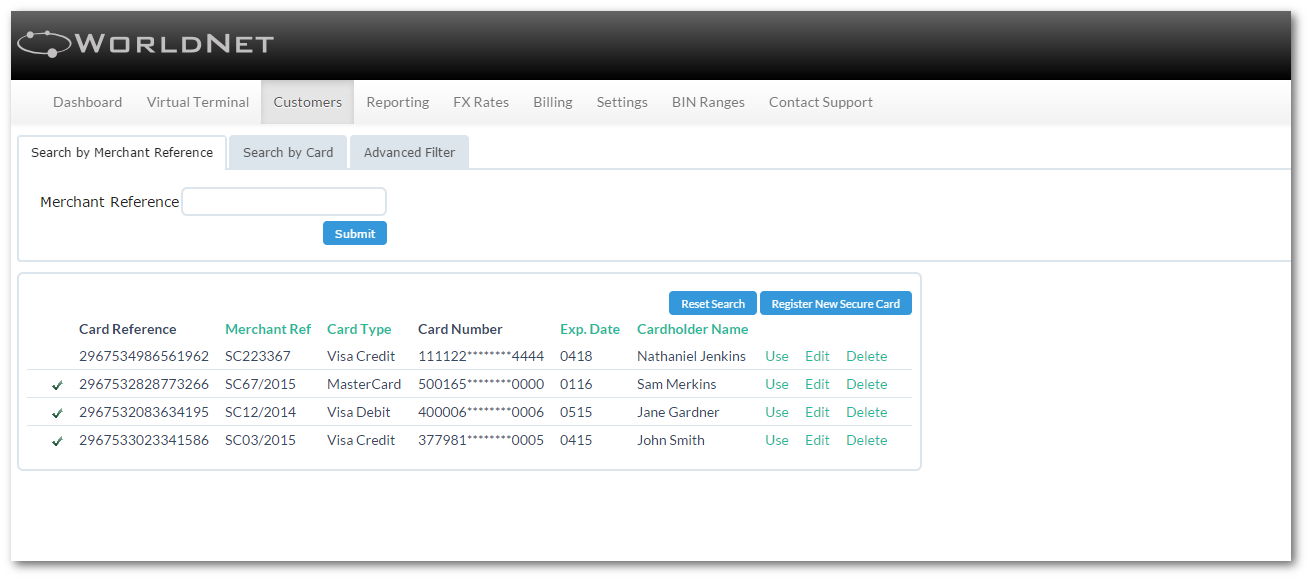This screenshot has height=580, width=1310.
Task: Click Use for Nathaniel Jenkins card
Action: 777,356
